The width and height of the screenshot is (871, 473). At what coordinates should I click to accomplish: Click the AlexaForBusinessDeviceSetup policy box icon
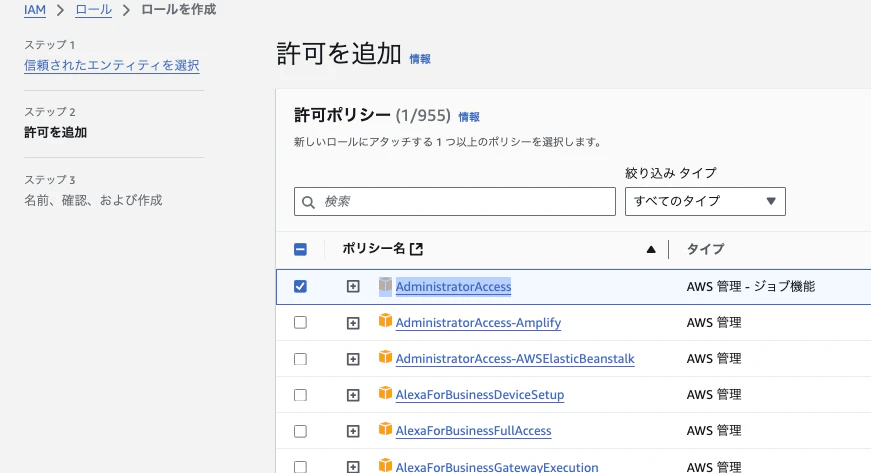[x=386, y=393]
